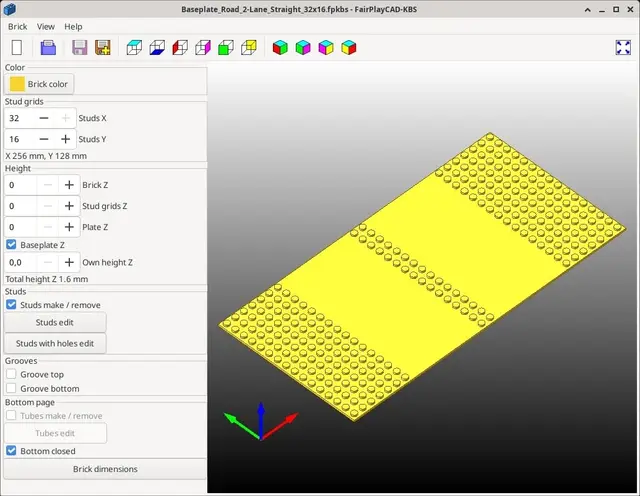
Task: Switch to green front-face view
Action: (226, 47)
